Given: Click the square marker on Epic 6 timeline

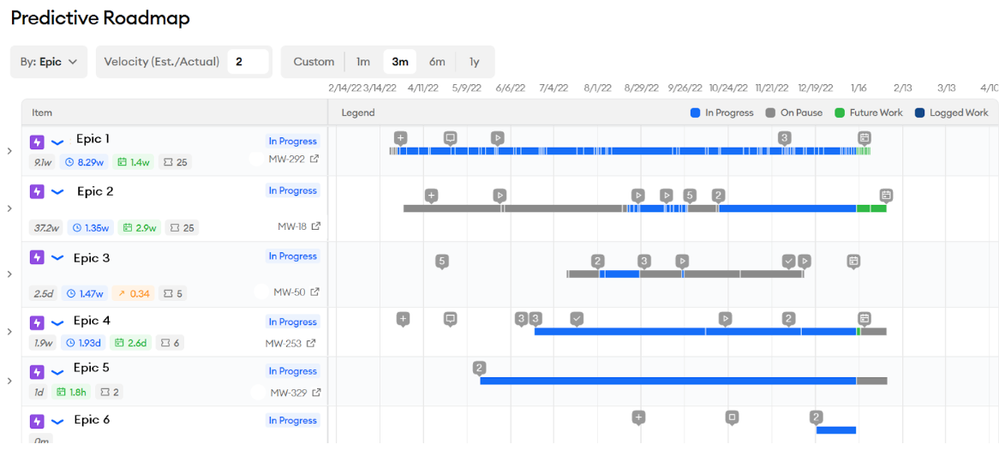Looking at the screenshot, I should [732, 417].
